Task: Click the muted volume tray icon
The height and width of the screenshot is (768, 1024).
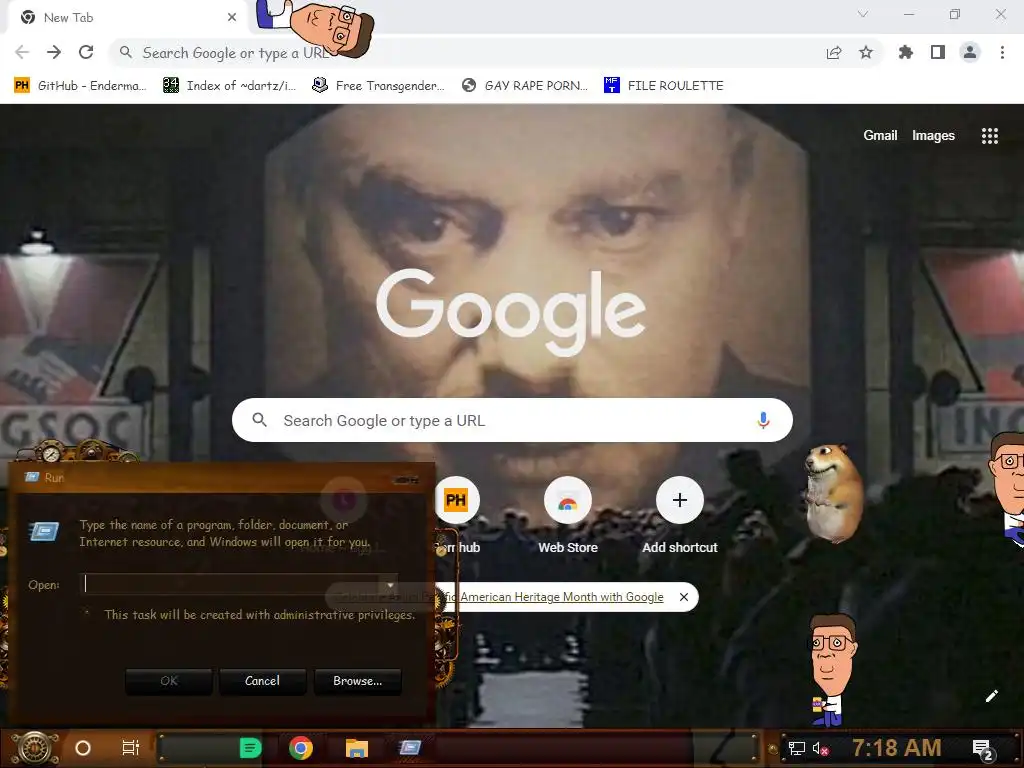Action: pos(820,748)
